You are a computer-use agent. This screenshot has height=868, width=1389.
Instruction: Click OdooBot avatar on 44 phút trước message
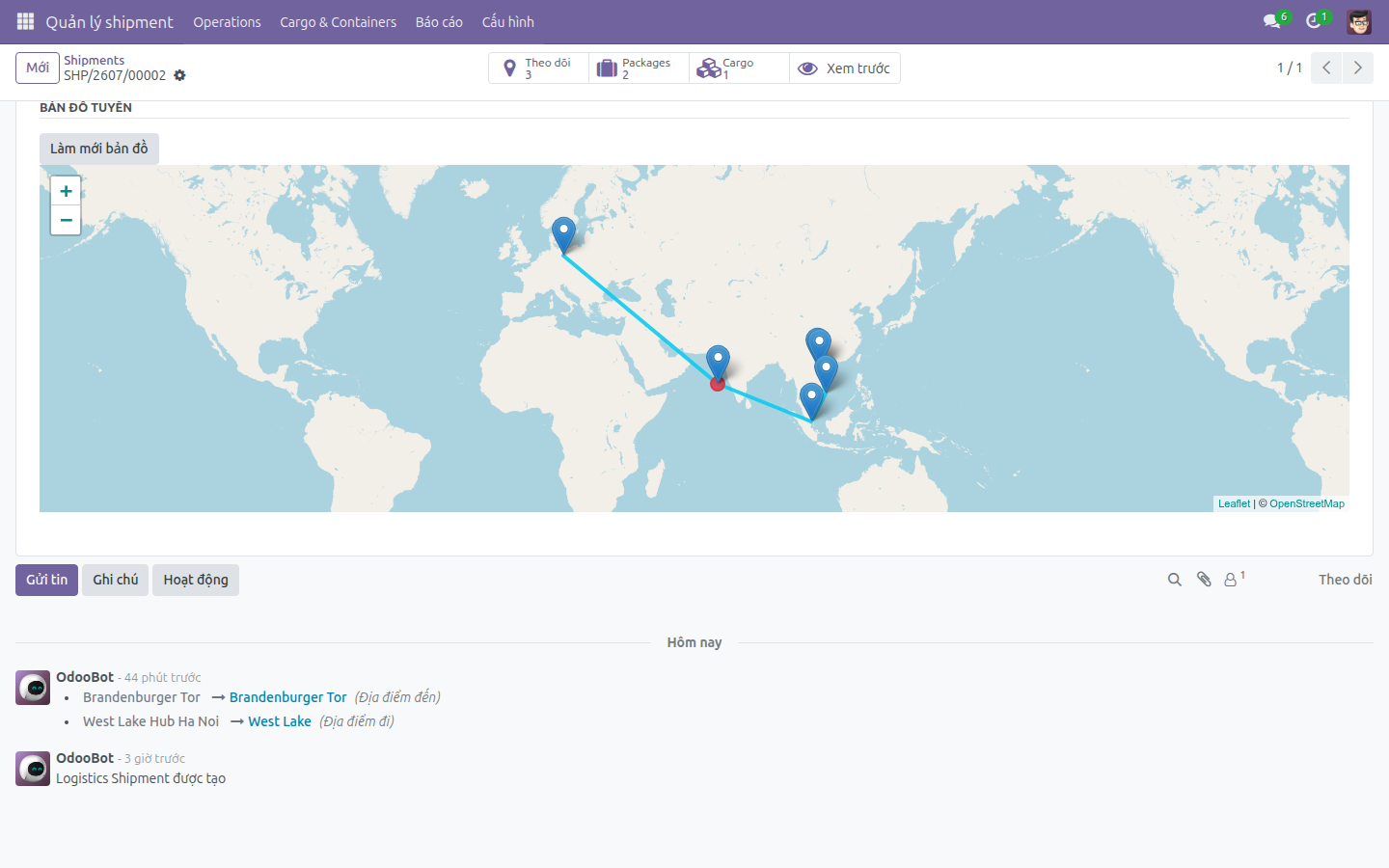click(x=33, y=688)
